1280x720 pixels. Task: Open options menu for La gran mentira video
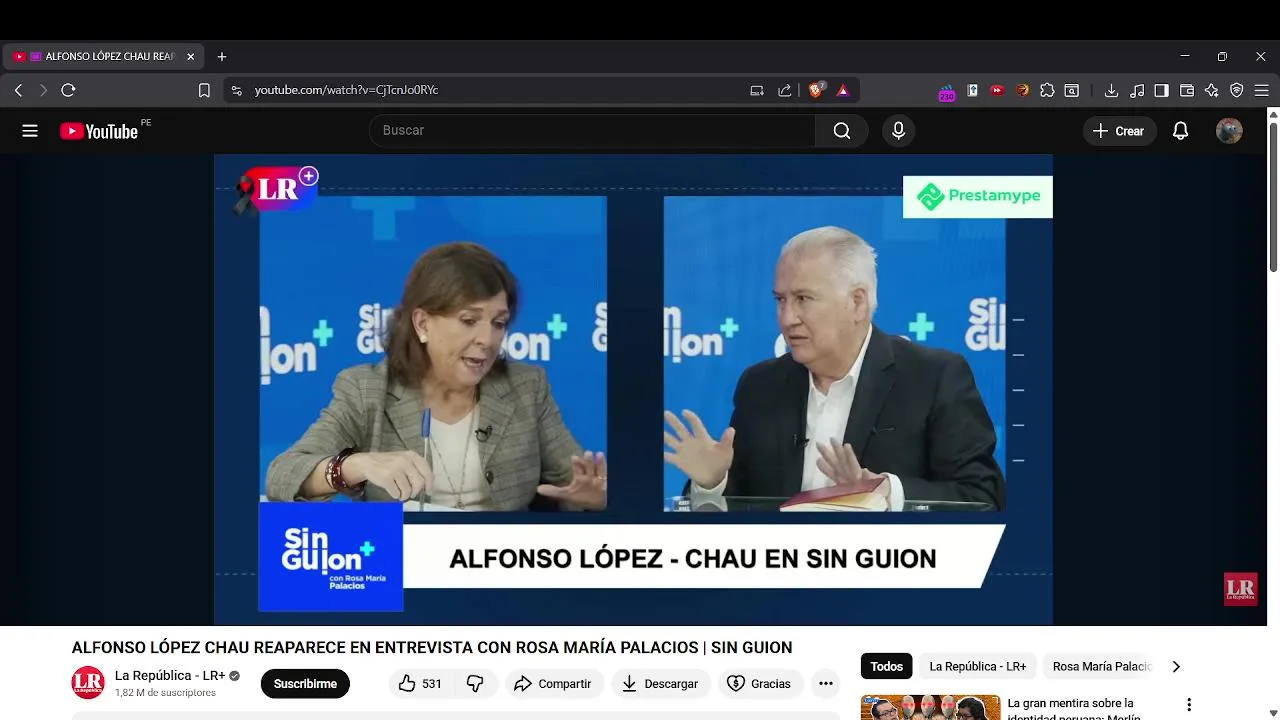pos(1189,706)
